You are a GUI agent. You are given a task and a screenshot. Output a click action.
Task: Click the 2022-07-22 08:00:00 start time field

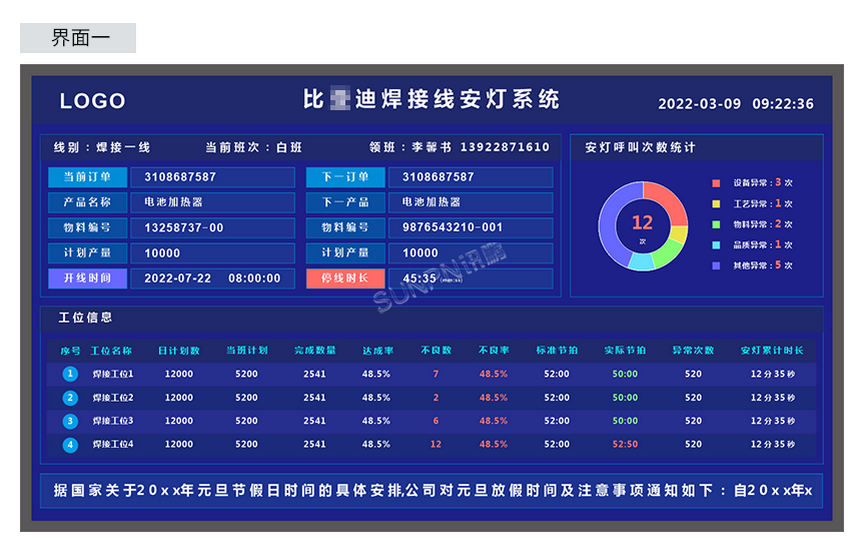tap(213, 278)
